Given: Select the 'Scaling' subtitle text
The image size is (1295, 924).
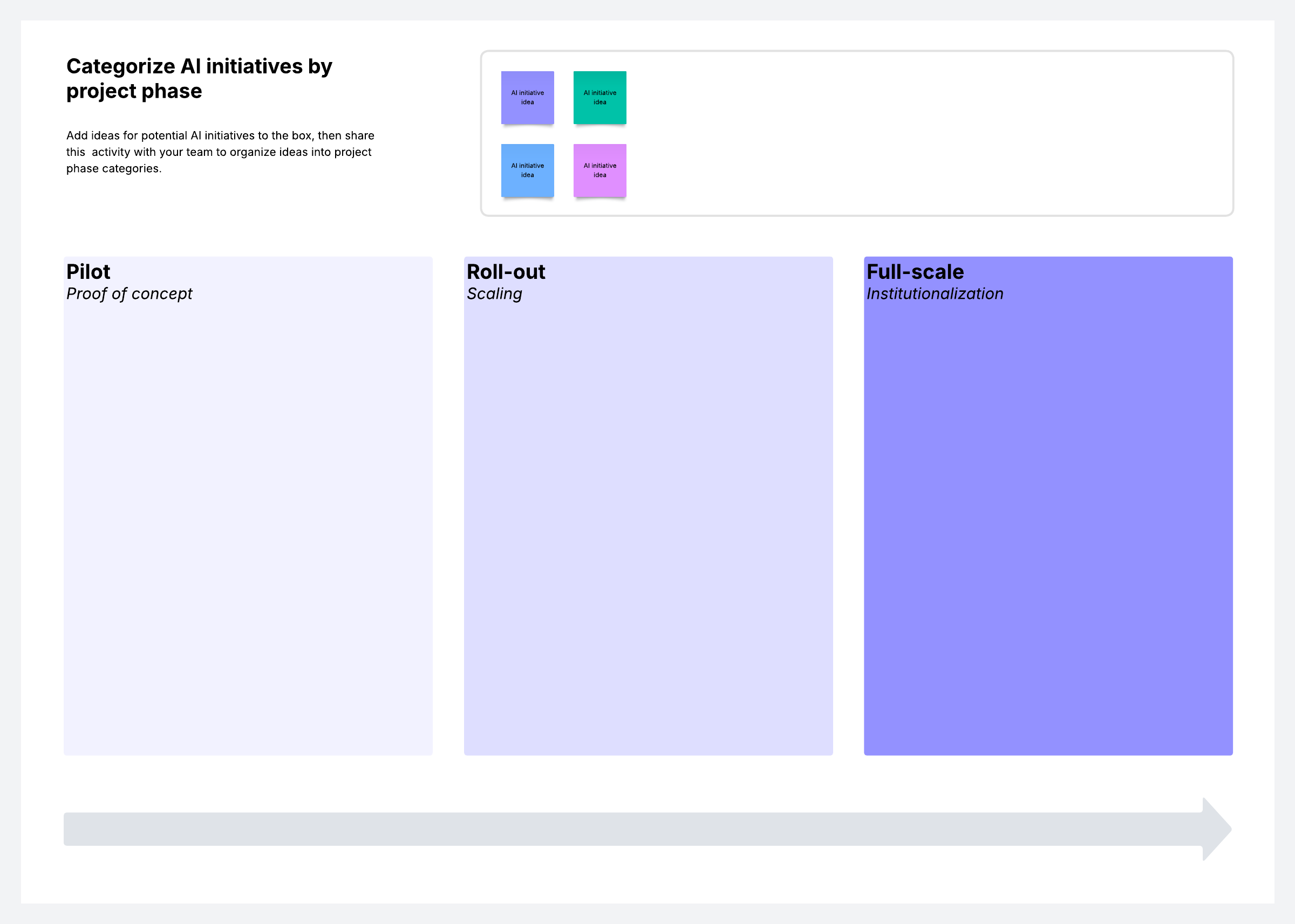Looking at the screenshot, I should (x=494, y=293).
